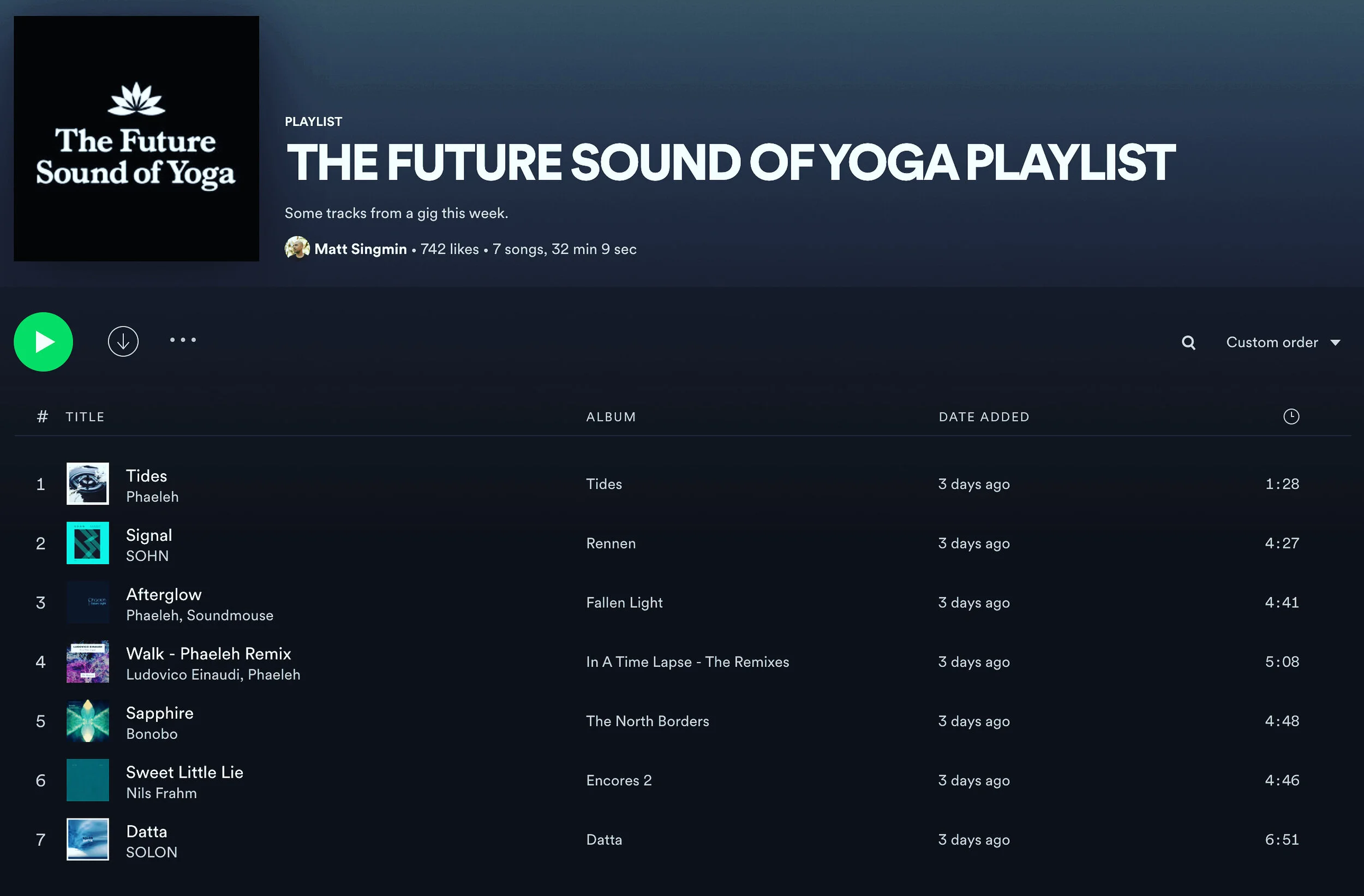Screen dimensions: 1364x896
Task: Click the clock duration column icon
Action: (1291, 417)
